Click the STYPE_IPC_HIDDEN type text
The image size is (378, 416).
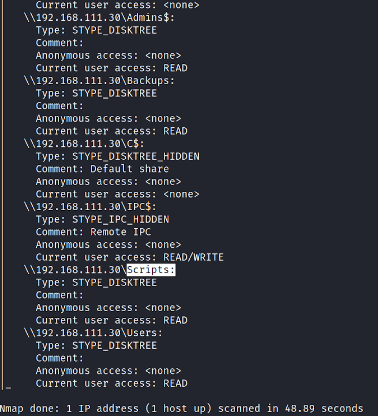(x=121, y=219)
